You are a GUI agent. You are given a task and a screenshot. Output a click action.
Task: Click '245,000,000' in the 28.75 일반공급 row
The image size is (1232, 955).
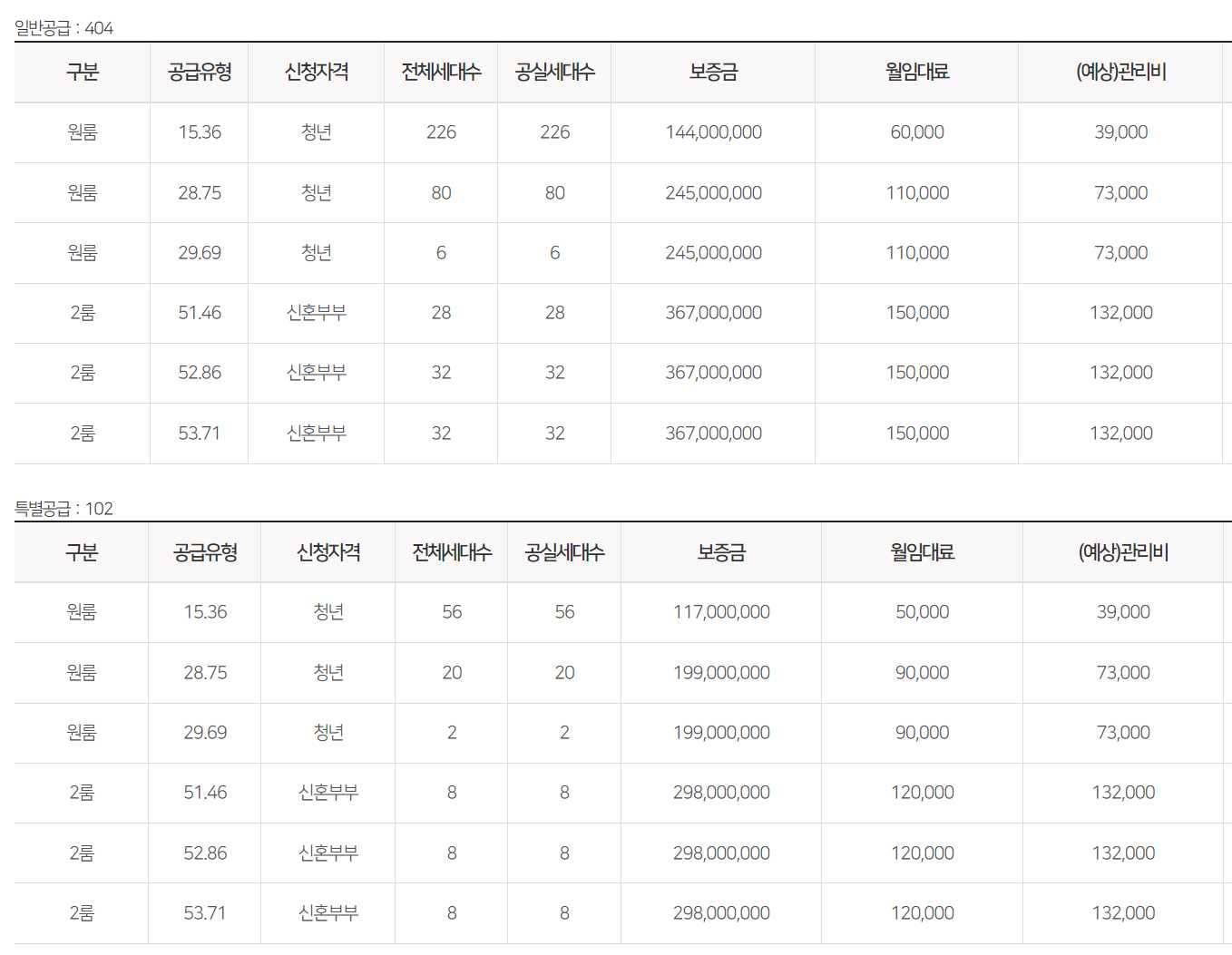(x=713, y=192)
